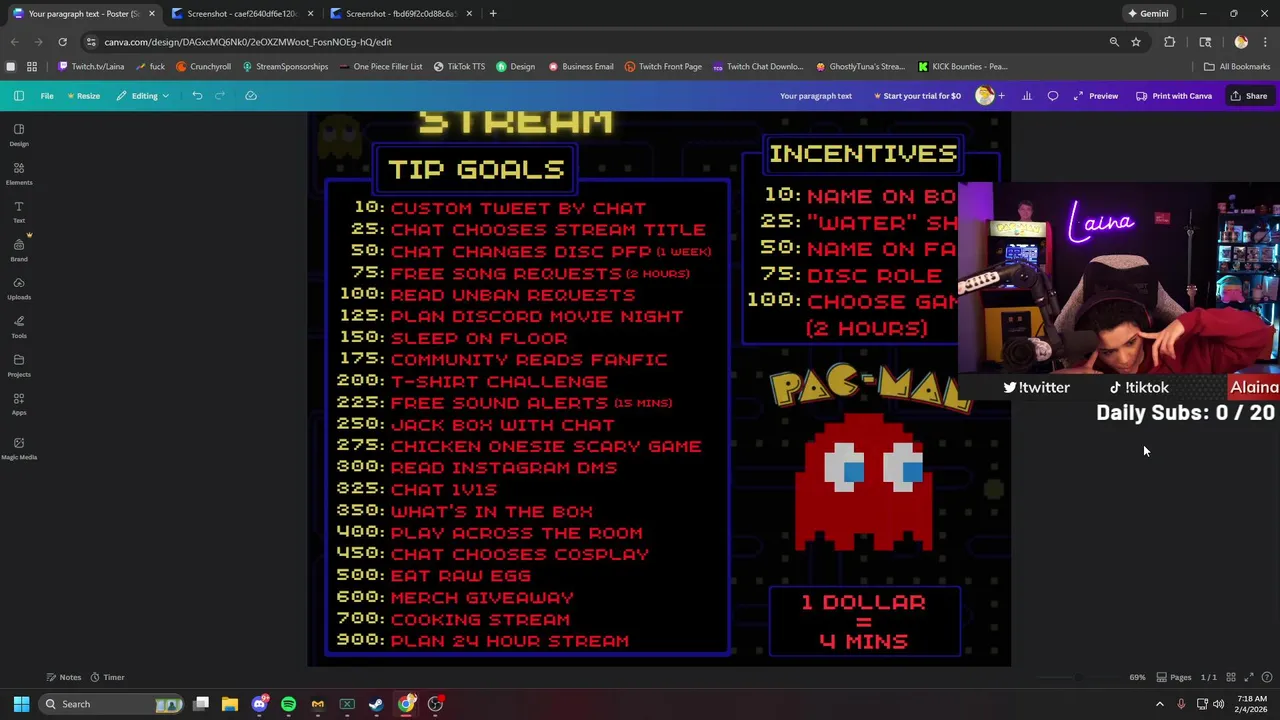Open the All Bookmarks folder
Viewport: 1280px width, 720px height.
click(x=1237, y=67)
